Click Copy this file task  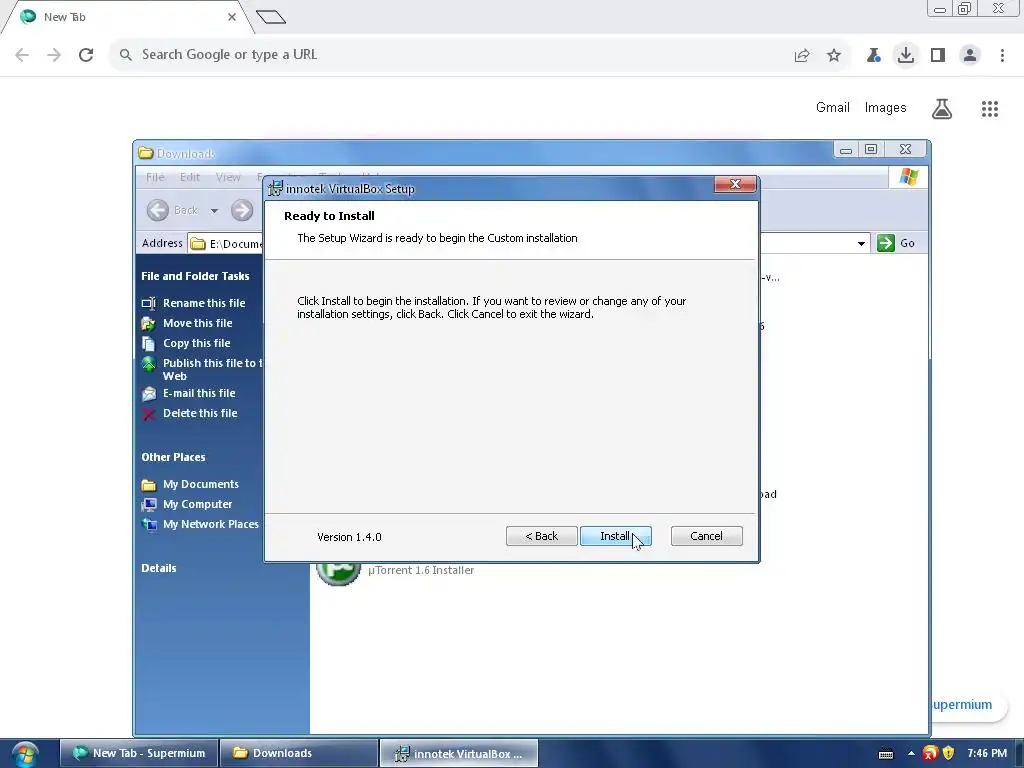197,344
